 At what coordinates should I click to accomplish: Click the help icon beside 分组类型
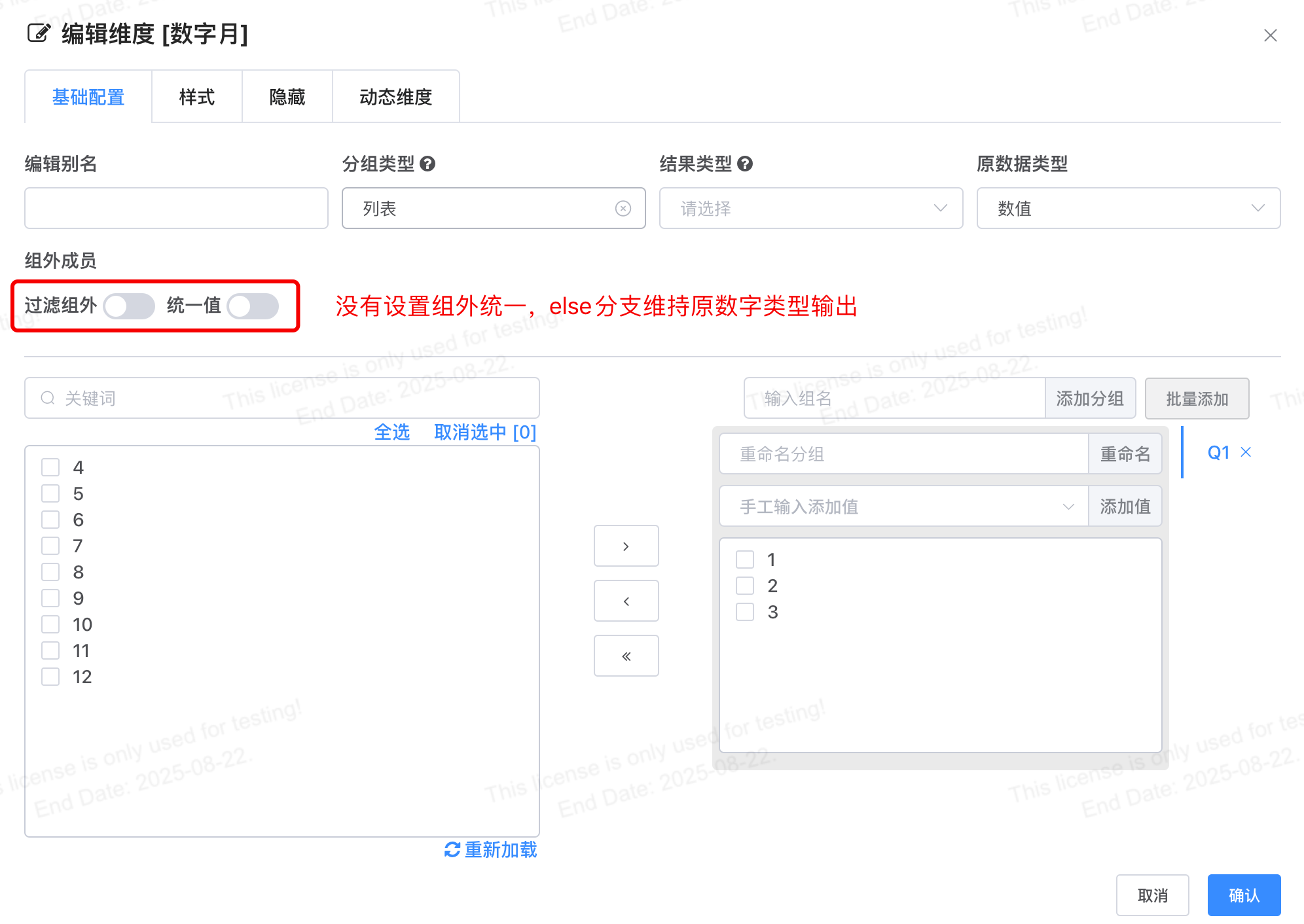tap(427, 164)
